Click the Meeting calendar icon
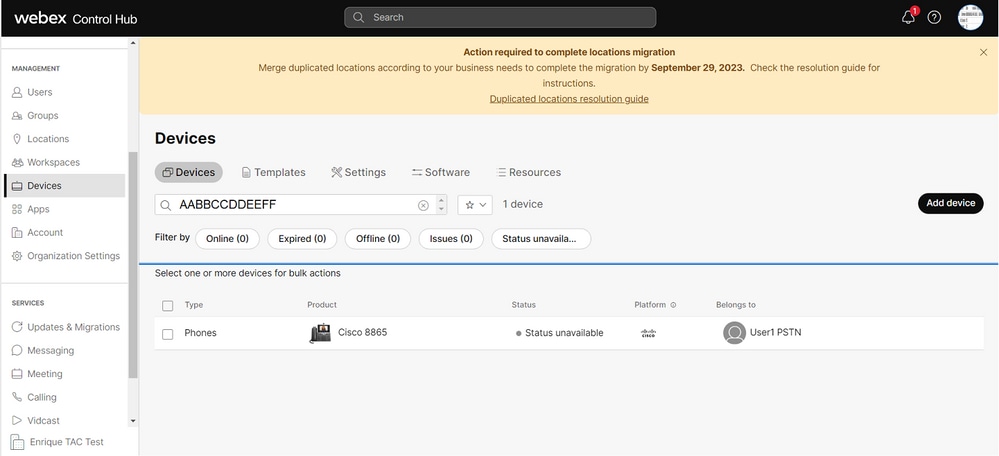The width and height of the screenshot is (999, 456). pyautogui.click(x=17, y=374)
